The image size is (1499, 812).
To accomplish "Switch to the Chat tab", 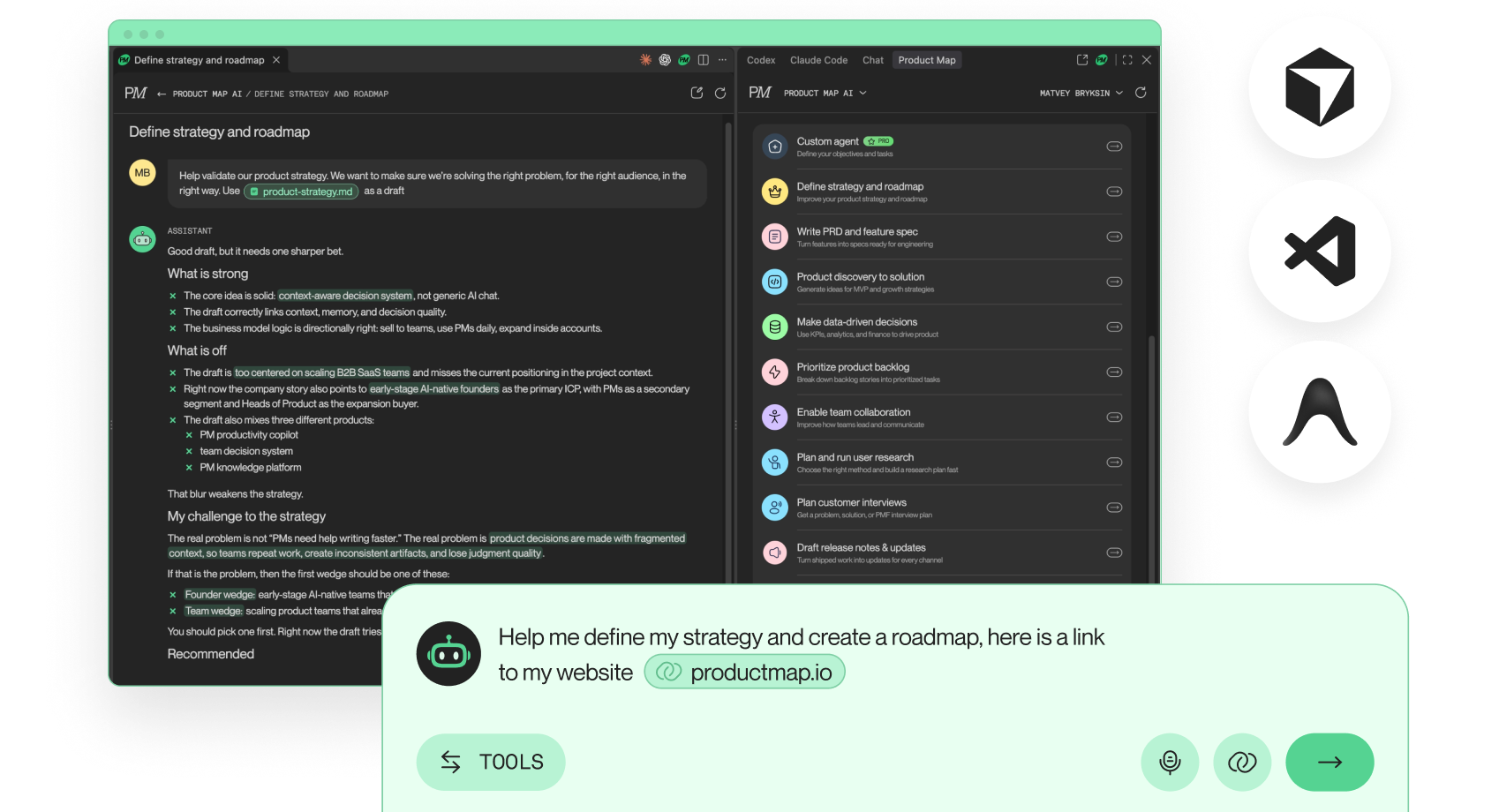I will (873, 60).
